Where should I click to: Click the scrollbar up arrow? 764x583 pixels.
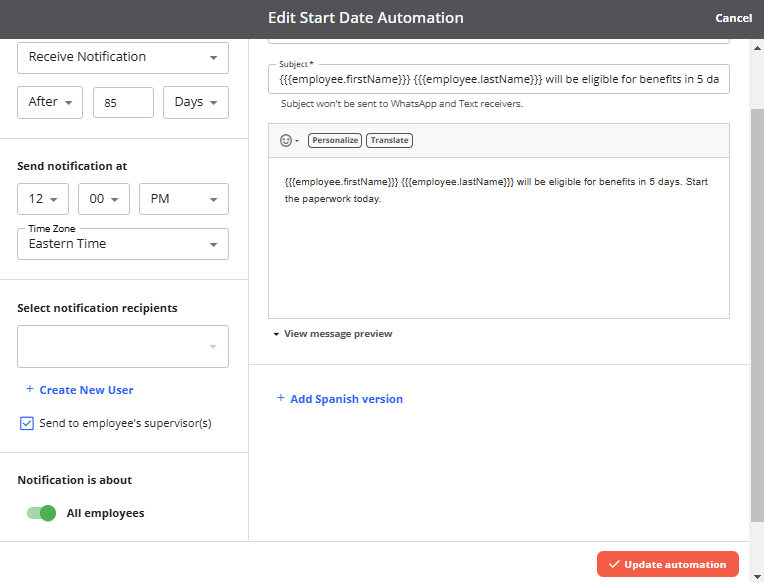pos(757,48)
